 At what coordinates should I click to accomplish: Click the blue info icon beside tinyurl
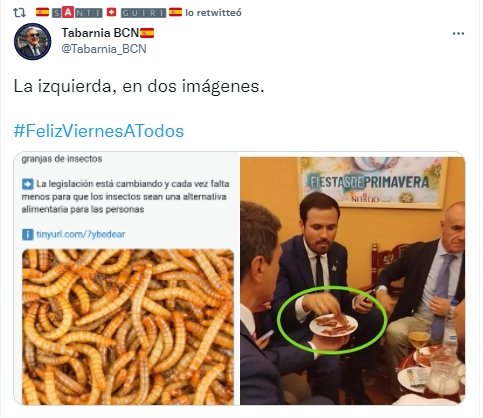point(28,234)
